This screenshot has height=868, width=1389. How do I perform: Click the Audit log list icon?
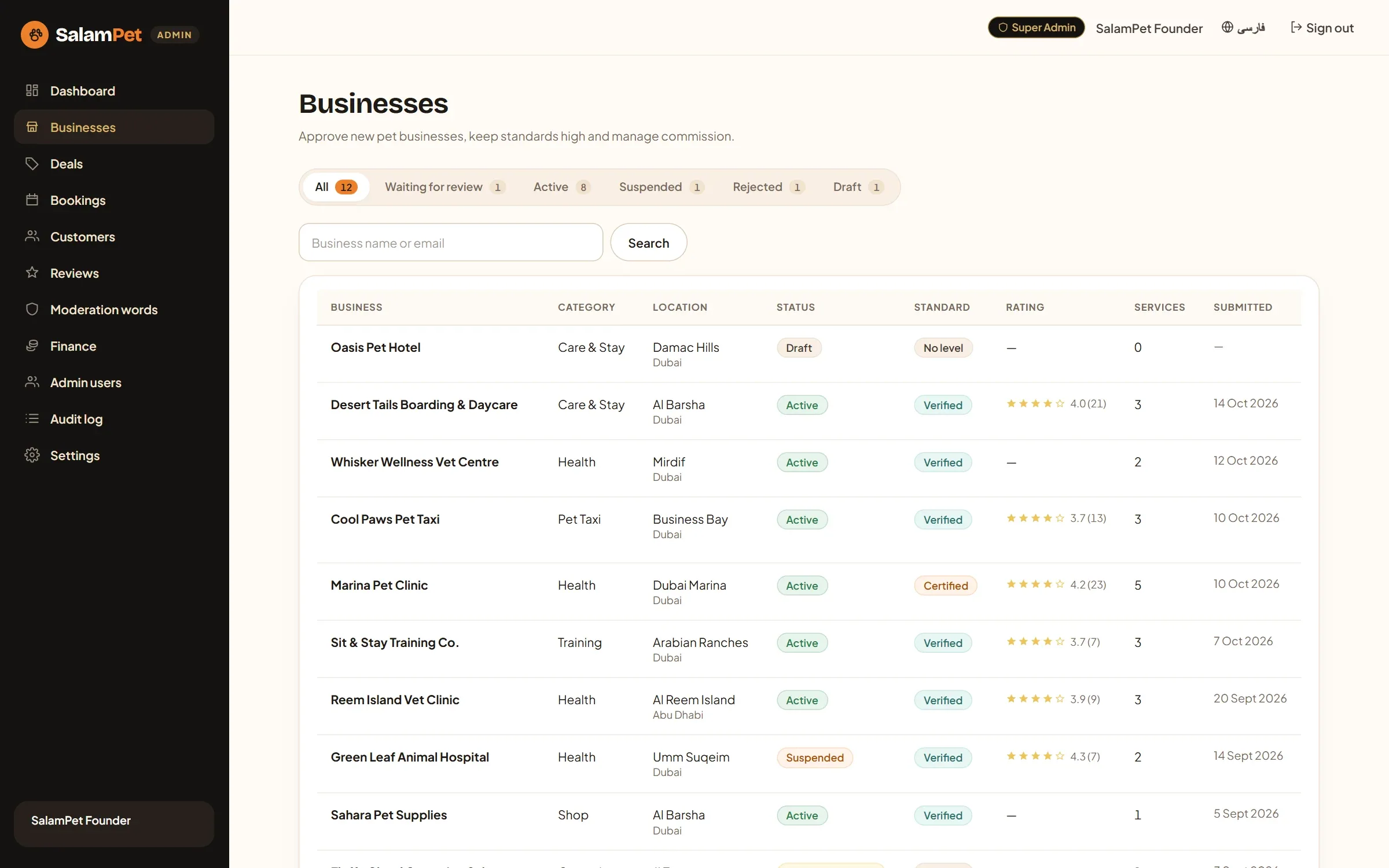pos(32,418)
